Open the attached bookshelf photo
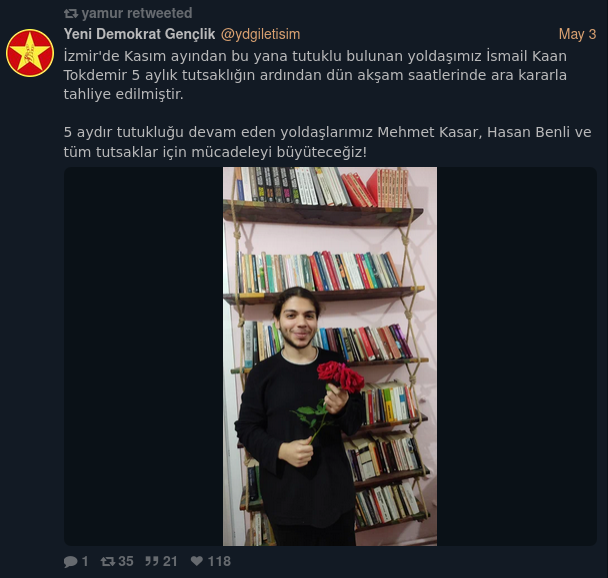 (330, 356)
